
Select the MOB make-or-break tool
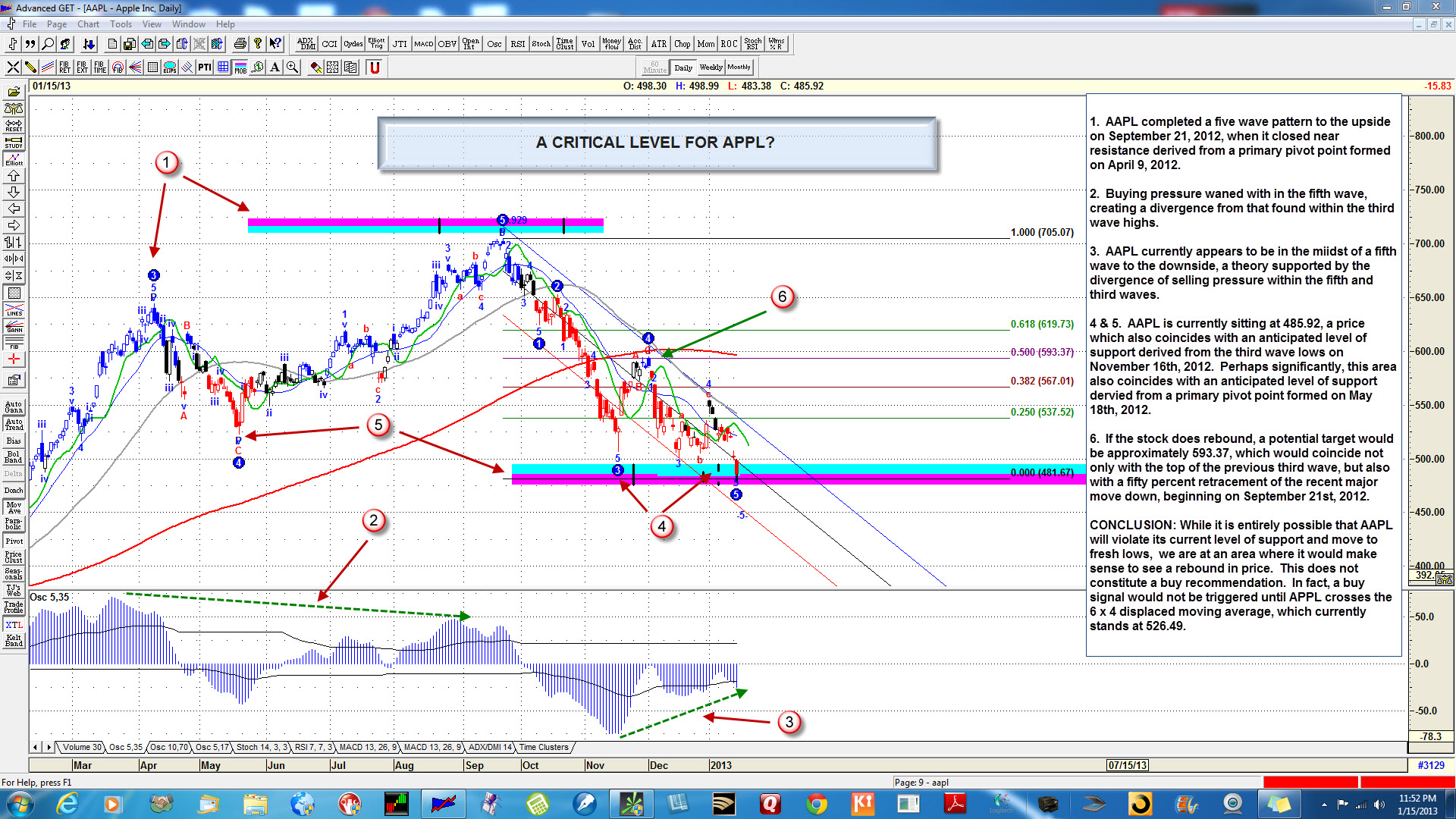tap(240, 67)
